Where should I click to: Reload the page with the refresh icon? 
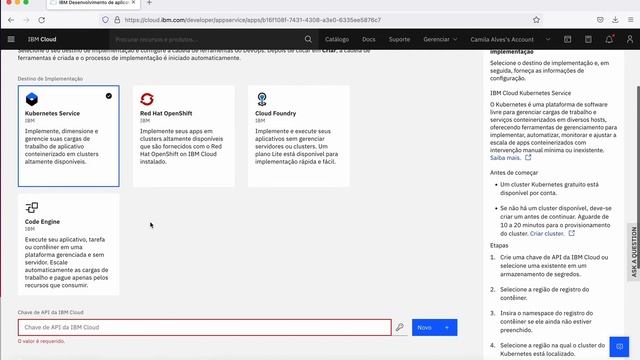click(x=42, y=20)
